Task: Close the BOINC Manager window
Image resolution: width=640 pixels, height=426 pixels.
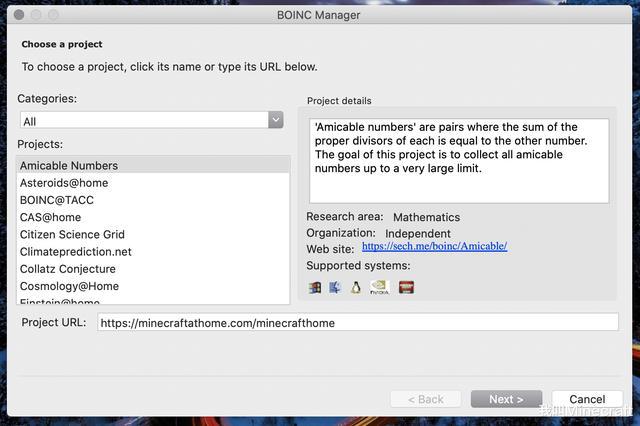Action: (19, 15)
